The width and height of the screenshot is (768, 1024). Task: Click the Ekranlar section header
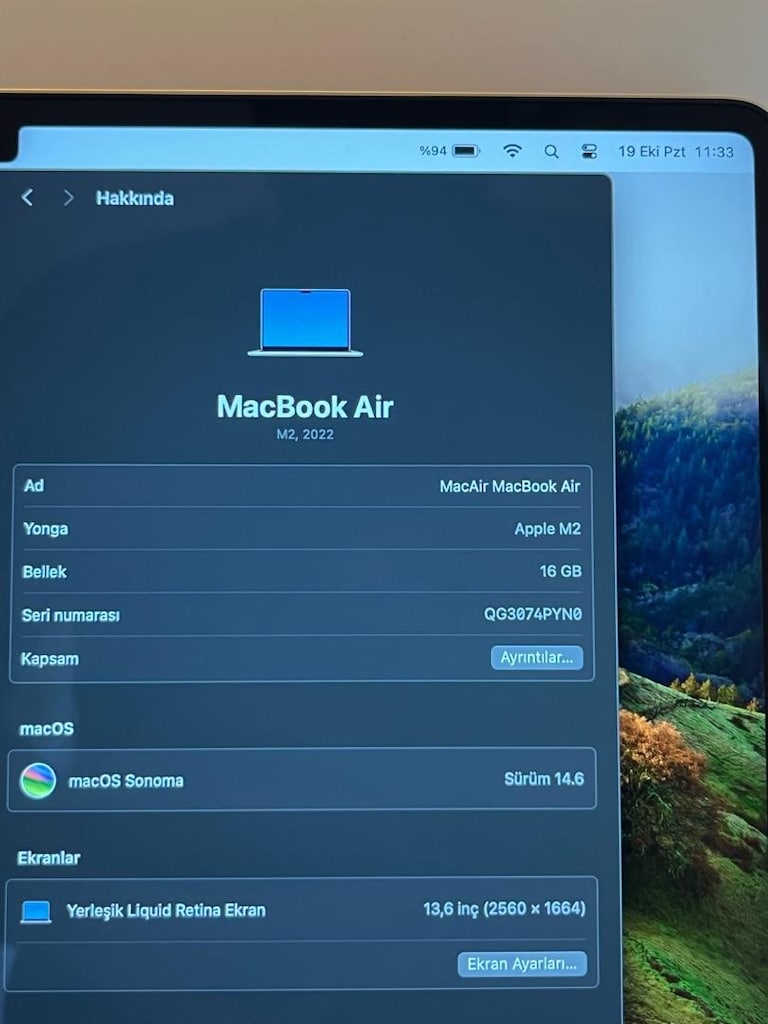point(48,858)
